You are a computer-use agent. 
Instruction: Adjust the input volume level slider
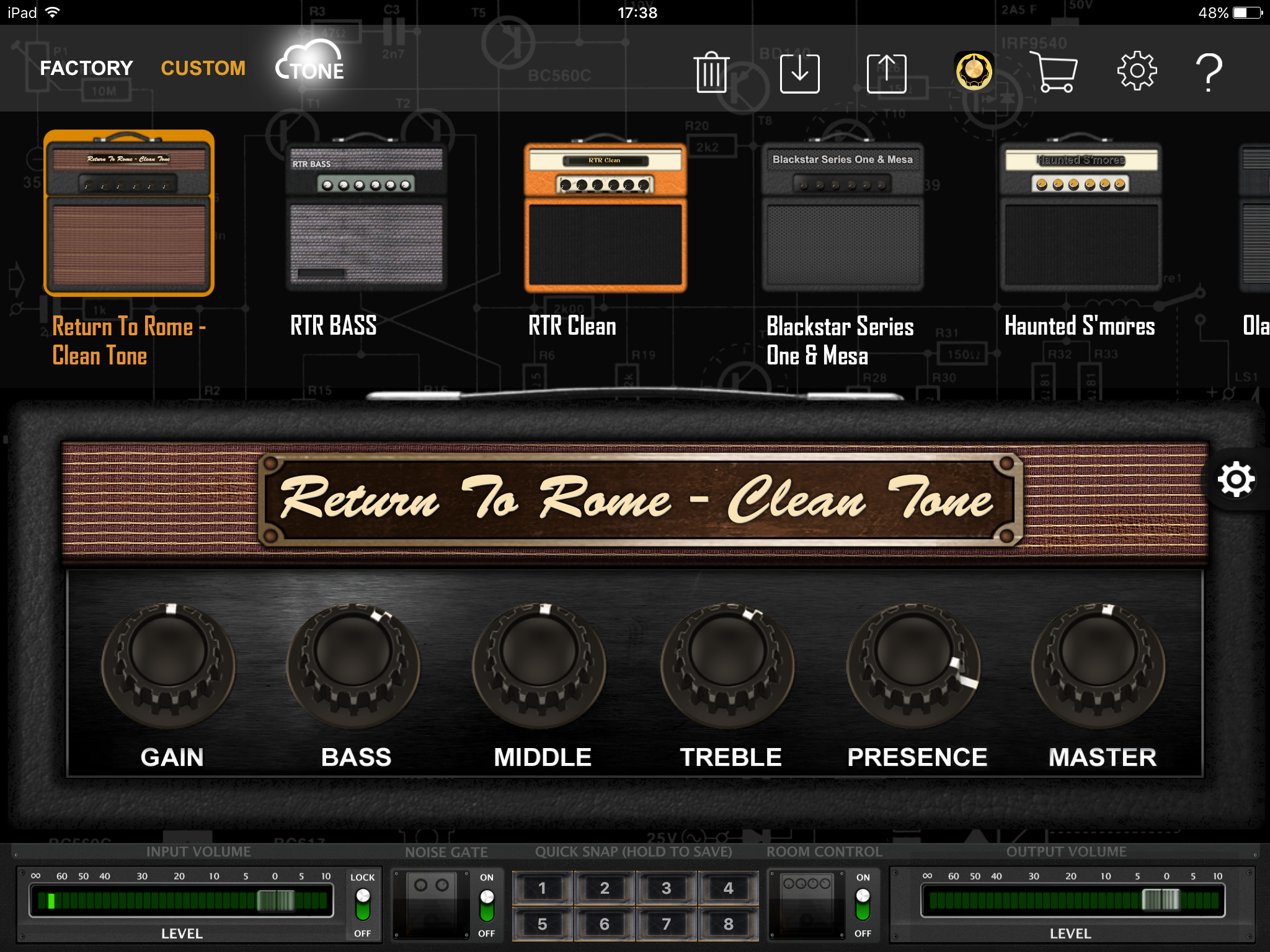pos(277,900)
